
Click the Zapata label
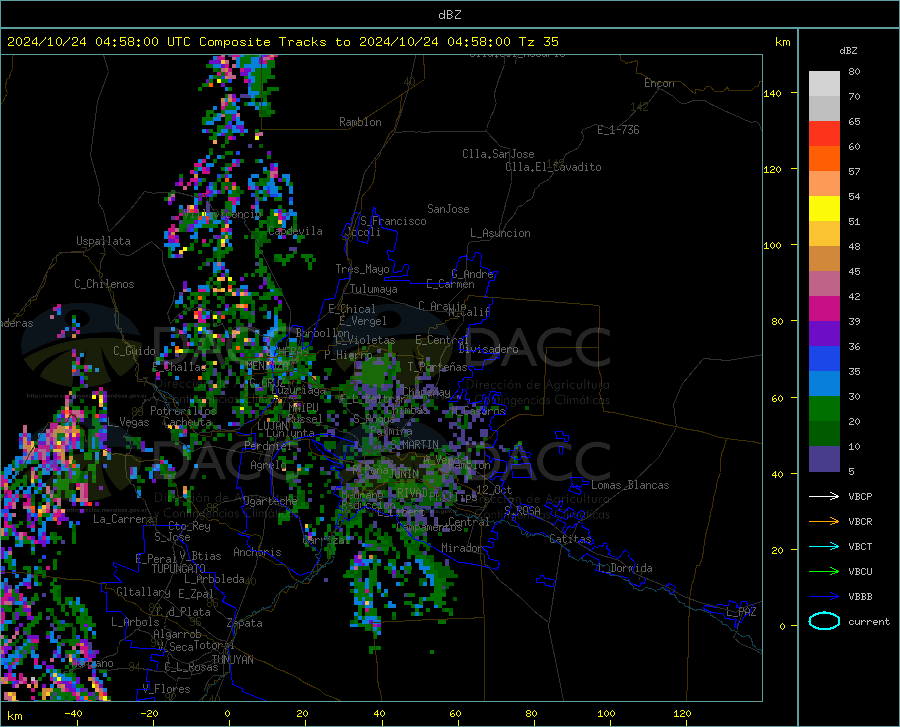245,623
